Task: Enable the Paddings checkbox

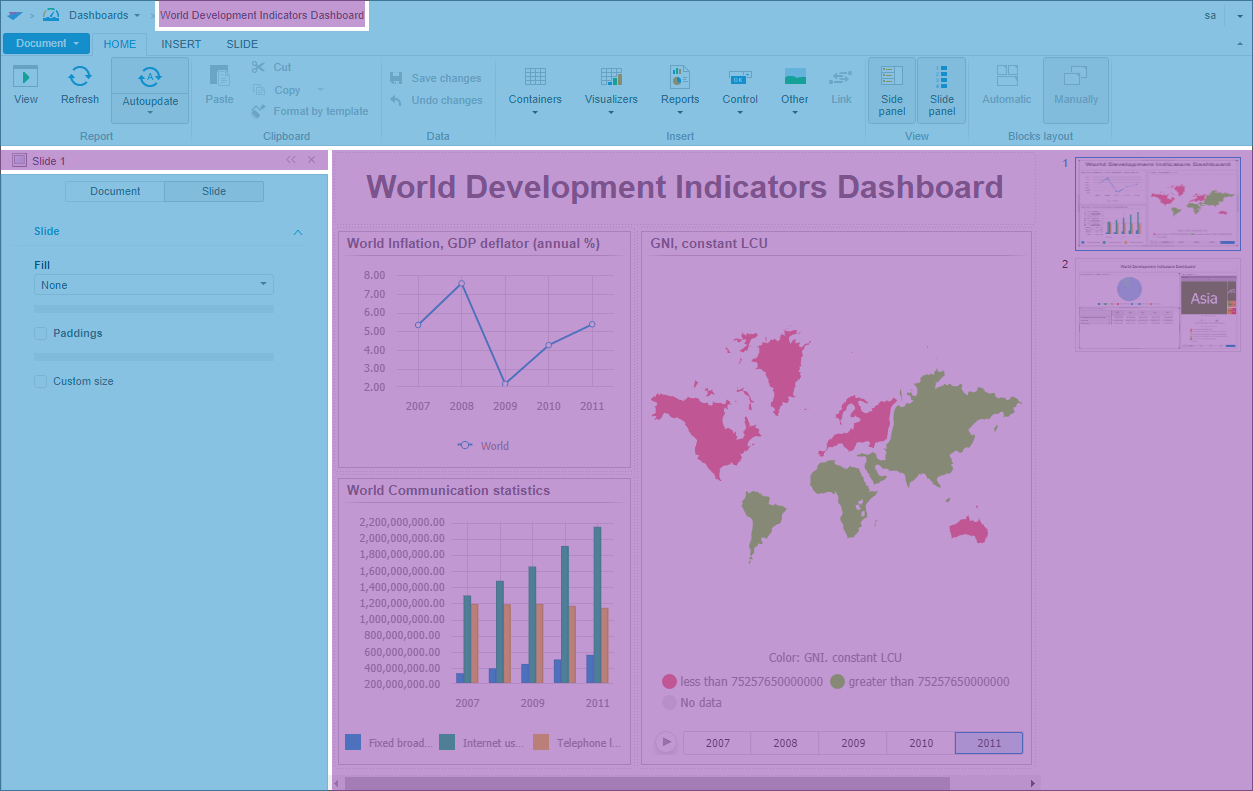Action: click(41, 333)
